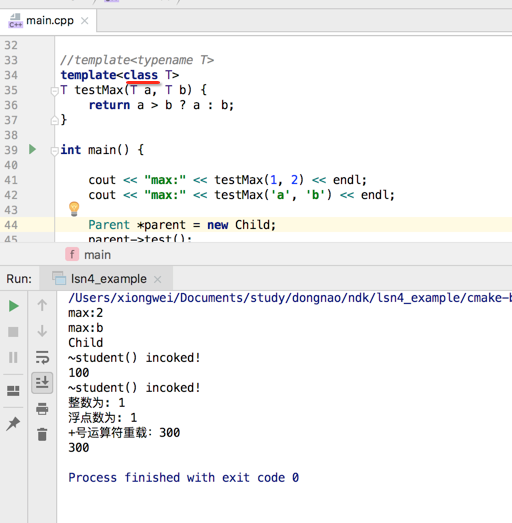Click the green Rerun button in Run panel
The width and height of the screenshot is (512, 523).
(x=13, y=306)
